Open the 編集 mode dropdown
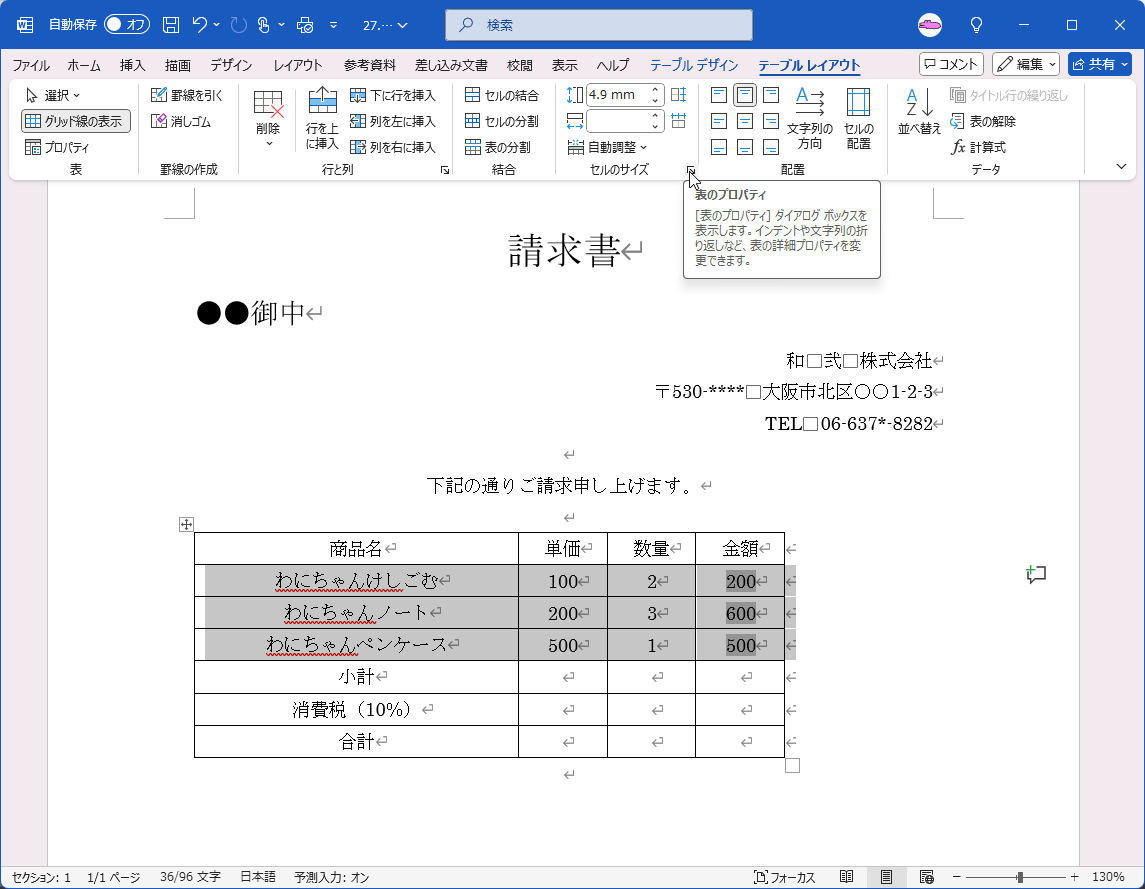1145x889 pixels. (1026, 64)
